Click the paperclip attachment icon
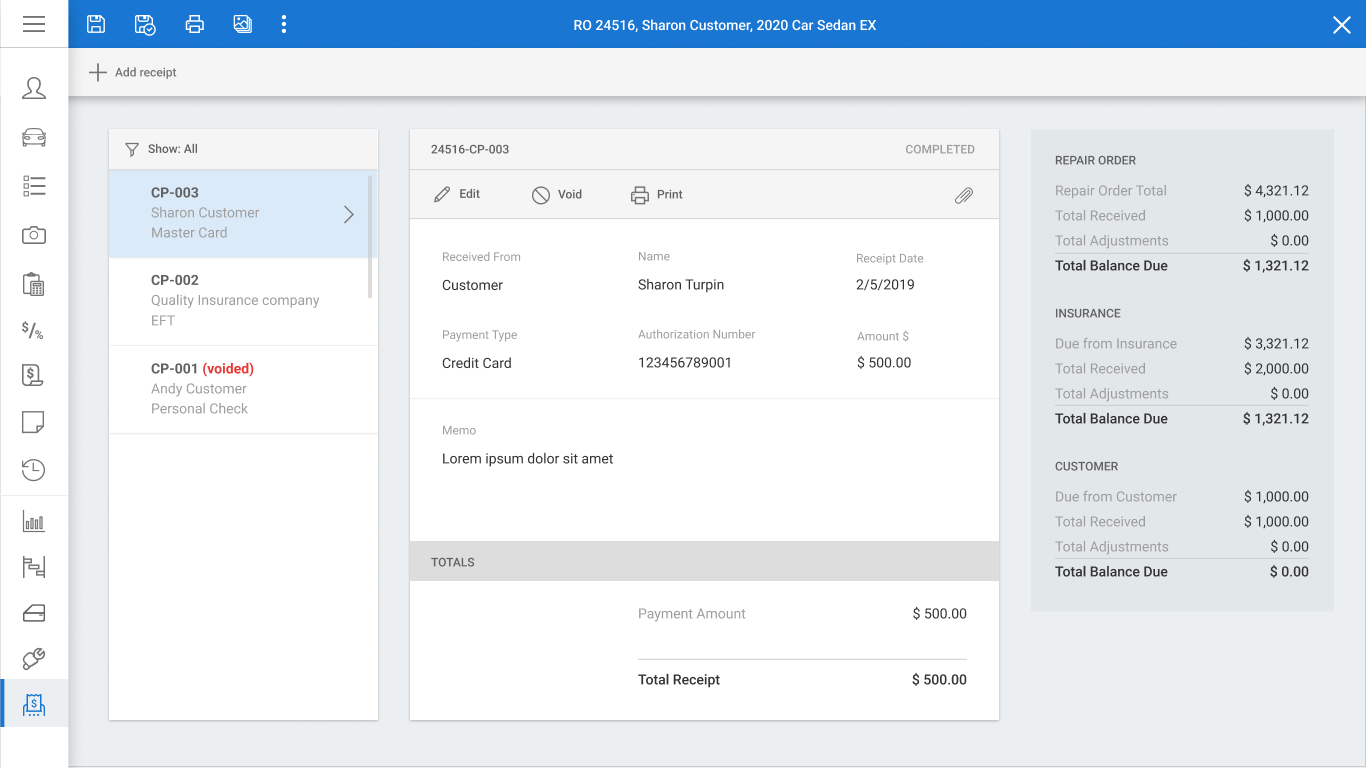The width and height of the screenshot is (1366, 768). click(x=964, y=195)
